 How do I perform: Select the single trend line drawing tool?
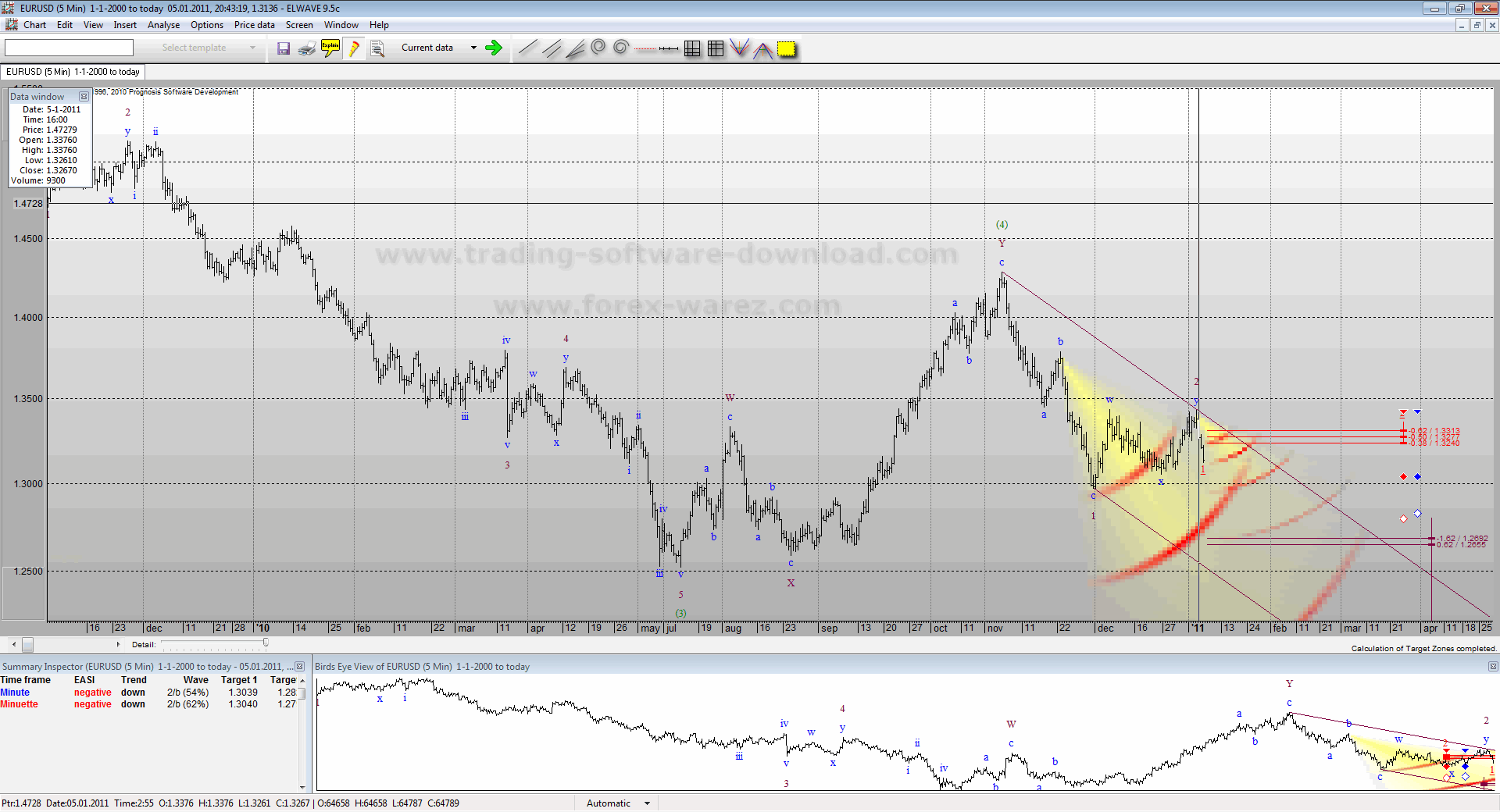point(528,48)
